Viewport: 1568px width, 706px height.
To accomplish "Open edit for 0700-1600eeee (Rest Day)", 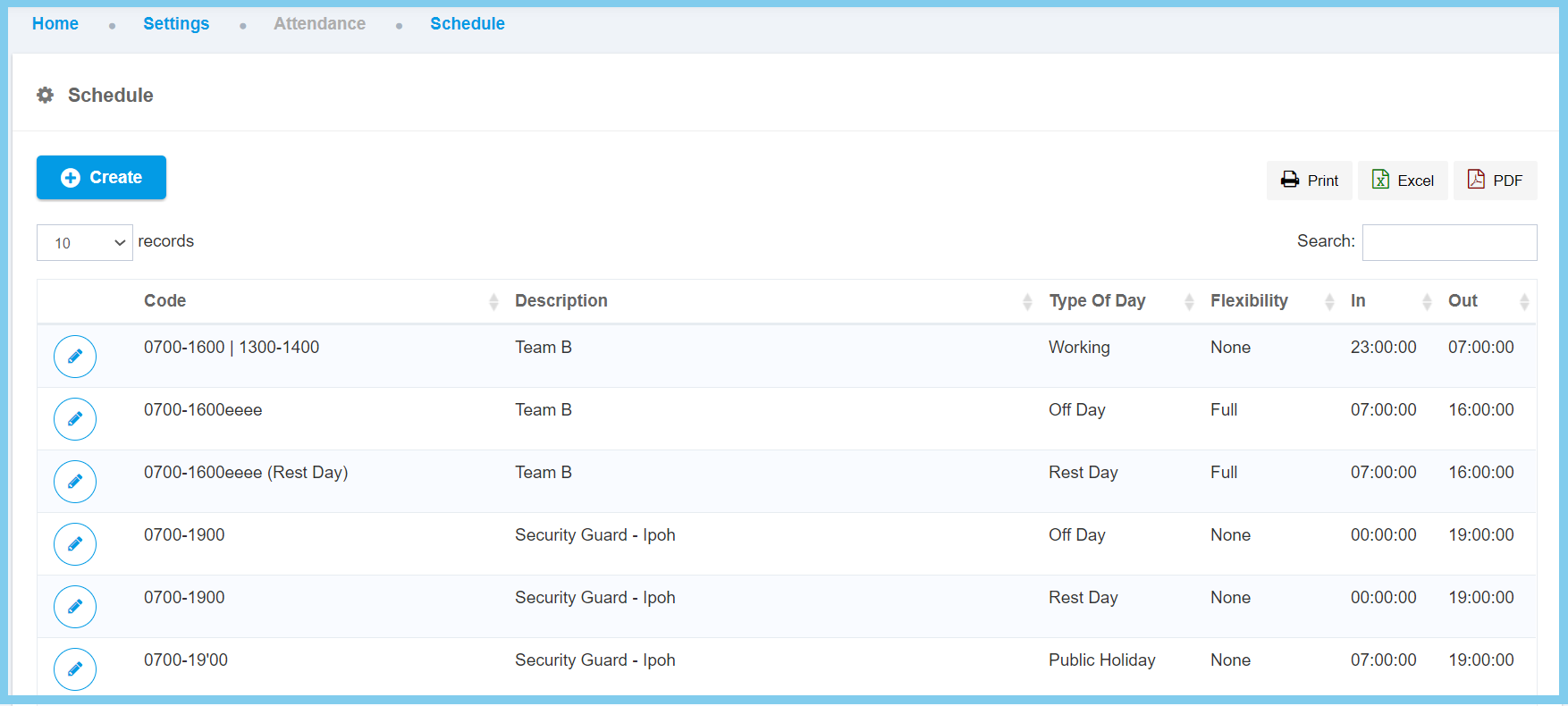I will click(x=75, y=482).
